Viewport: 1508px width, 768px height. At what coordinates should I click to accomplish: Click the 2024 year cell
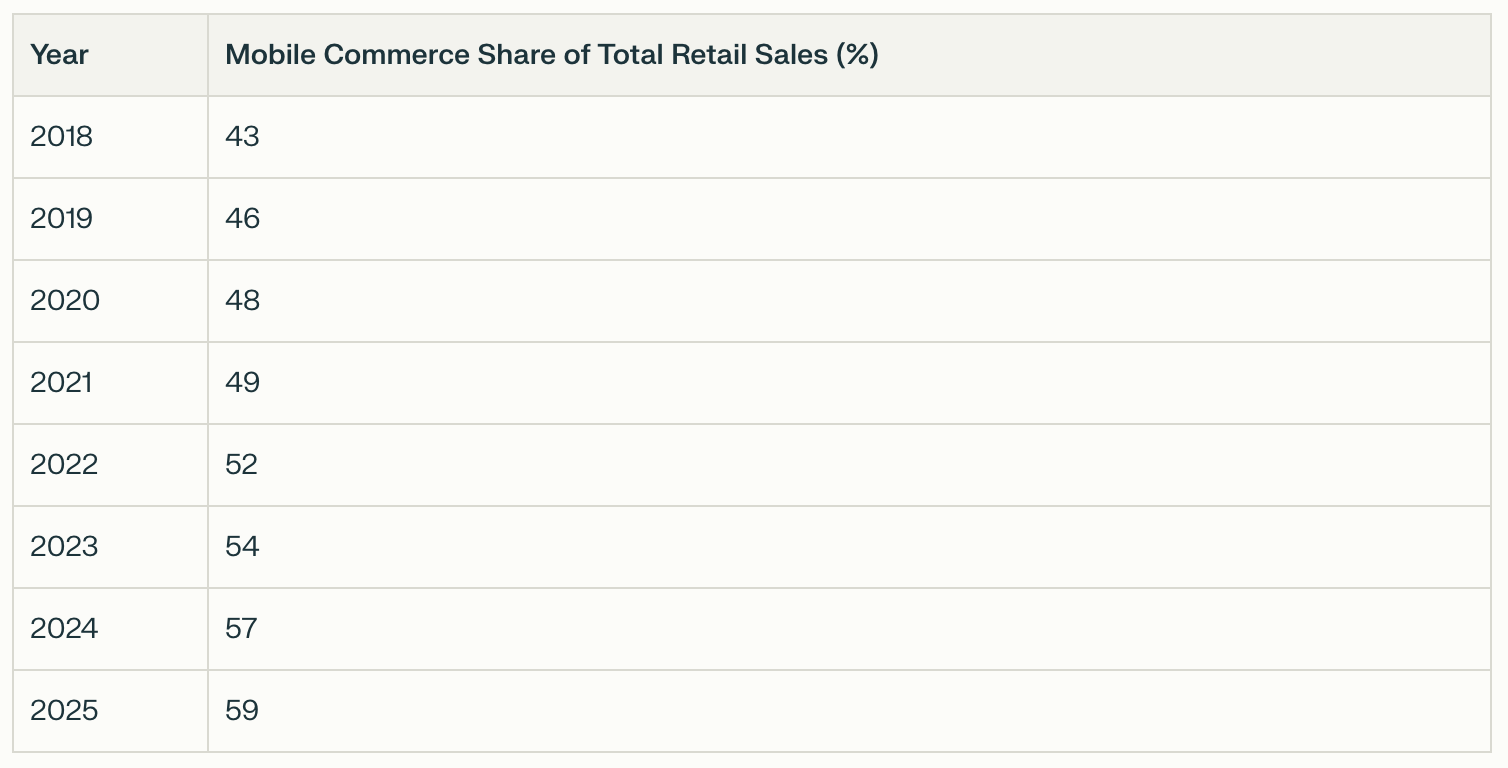(x=110, y=629)
